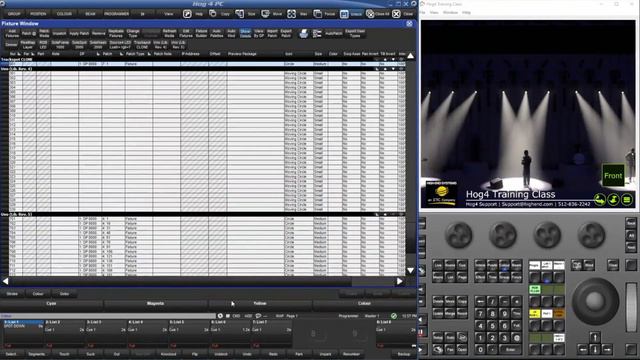Screen dimensions: 640x360
Task: Click the printer icon in Fixture Window toolbar
Action: (304, 33)
